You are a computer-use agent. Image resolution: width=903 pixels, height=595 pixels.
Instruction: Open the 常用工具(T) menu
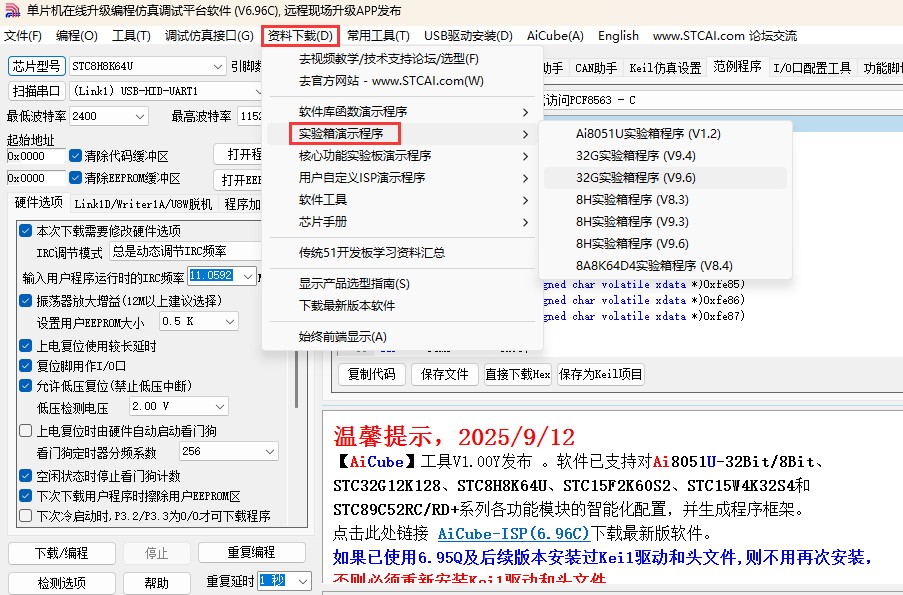[378, 36]
